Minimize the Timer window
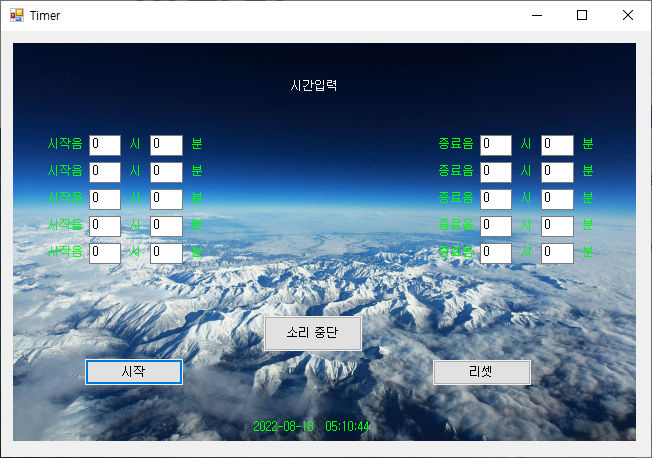 [x=537, y=15]
